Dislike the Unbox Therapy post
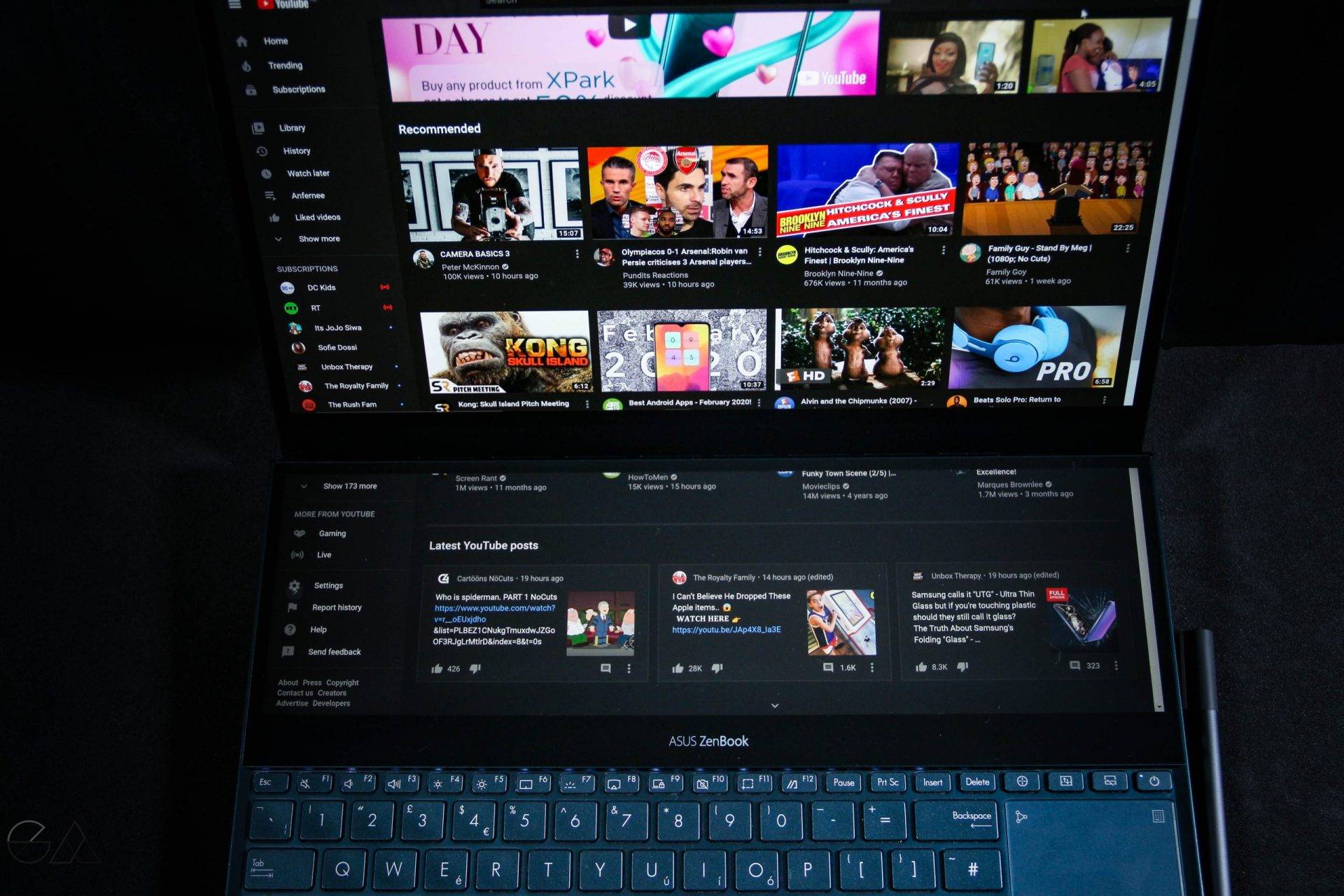The image size is (1344, 896). click(x=962, y=666)
